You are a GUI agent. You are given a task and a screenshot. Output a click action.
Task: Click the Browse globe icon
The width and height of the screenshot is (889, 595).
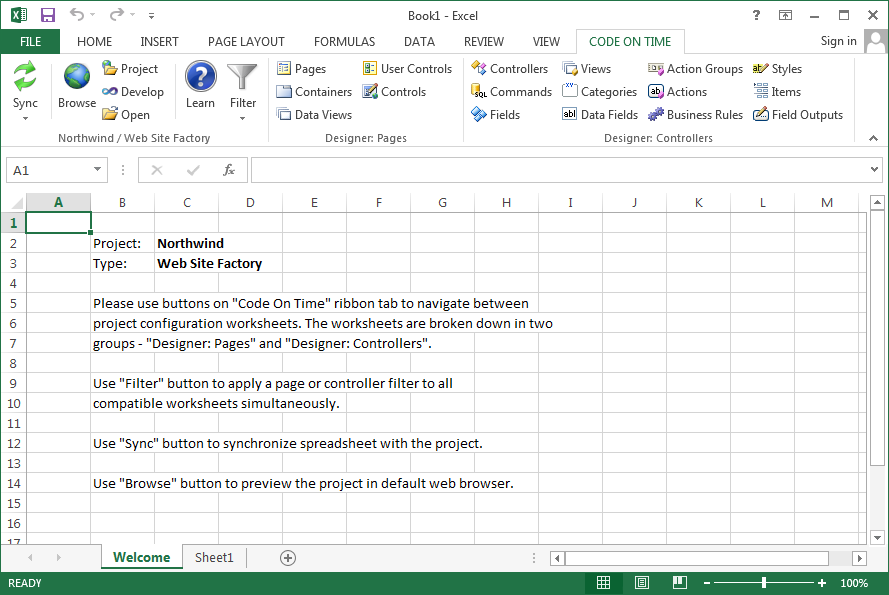coord(77,78)
